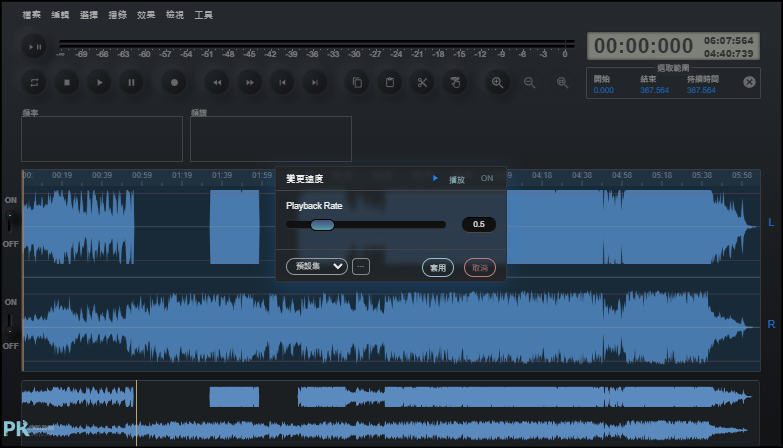Open the 工具 (Tools) menu
The image size is (783, 448).
(203, 15)
